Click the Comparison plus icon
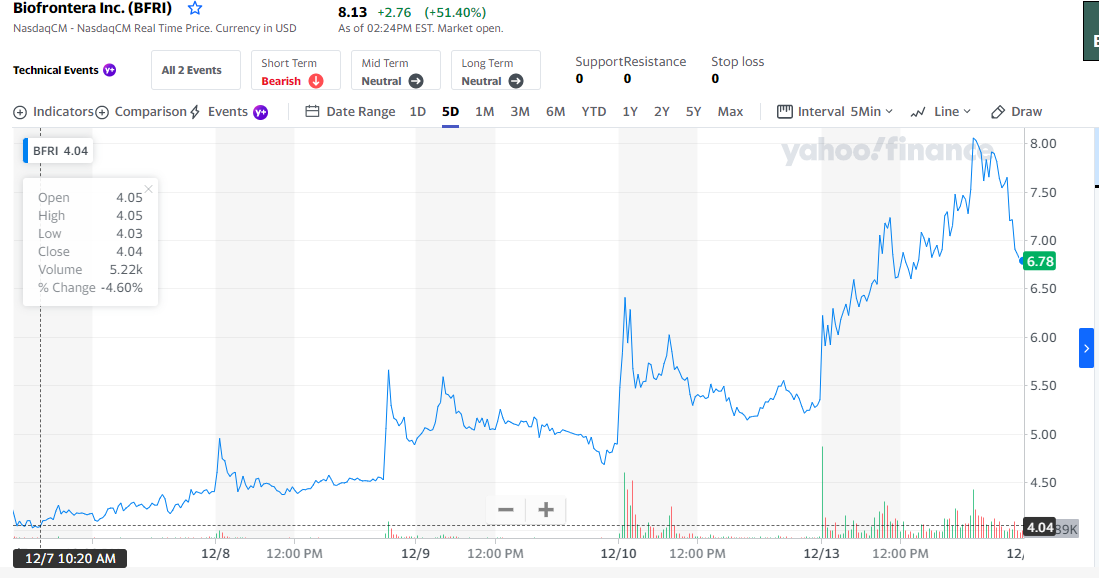The image size is (1099, 578). click(x=102, y=112)
